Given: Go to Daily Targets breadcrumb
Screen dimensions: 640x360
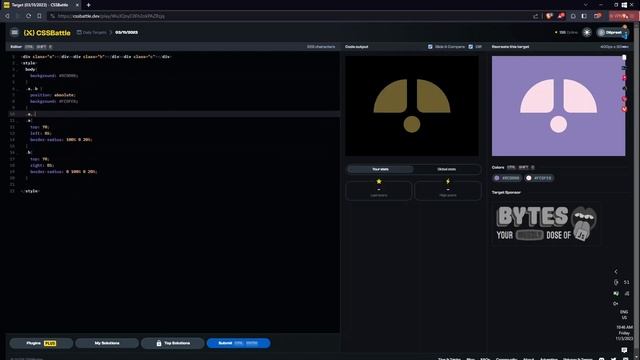Looking at the screenshot, I should (91, 32).
